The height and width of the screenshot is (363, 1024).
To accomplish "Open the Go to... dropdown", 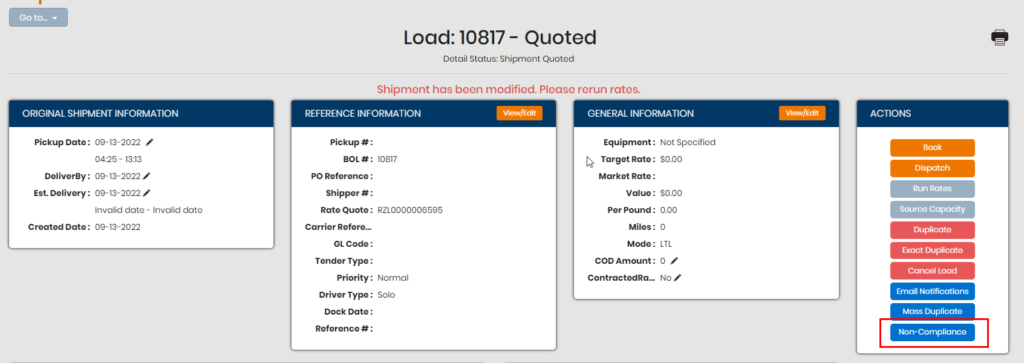I will click(x=39, y=18).
